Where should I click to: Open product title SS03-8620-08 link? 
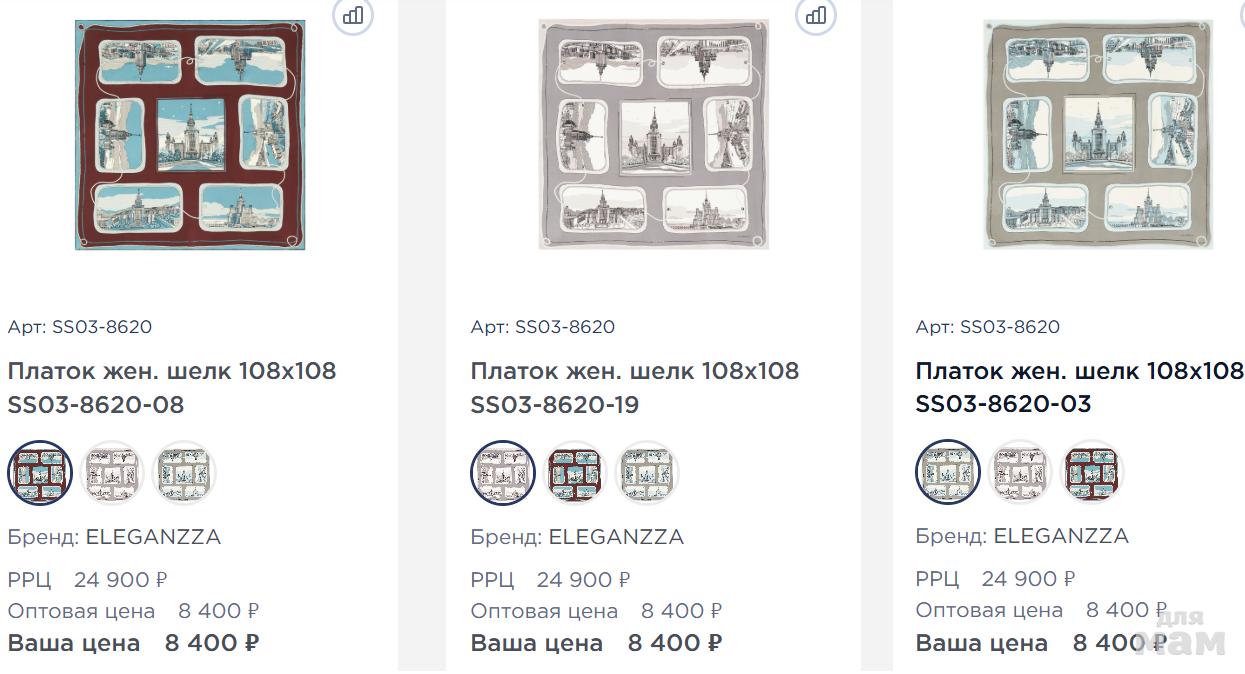click(x=172, y=388)
